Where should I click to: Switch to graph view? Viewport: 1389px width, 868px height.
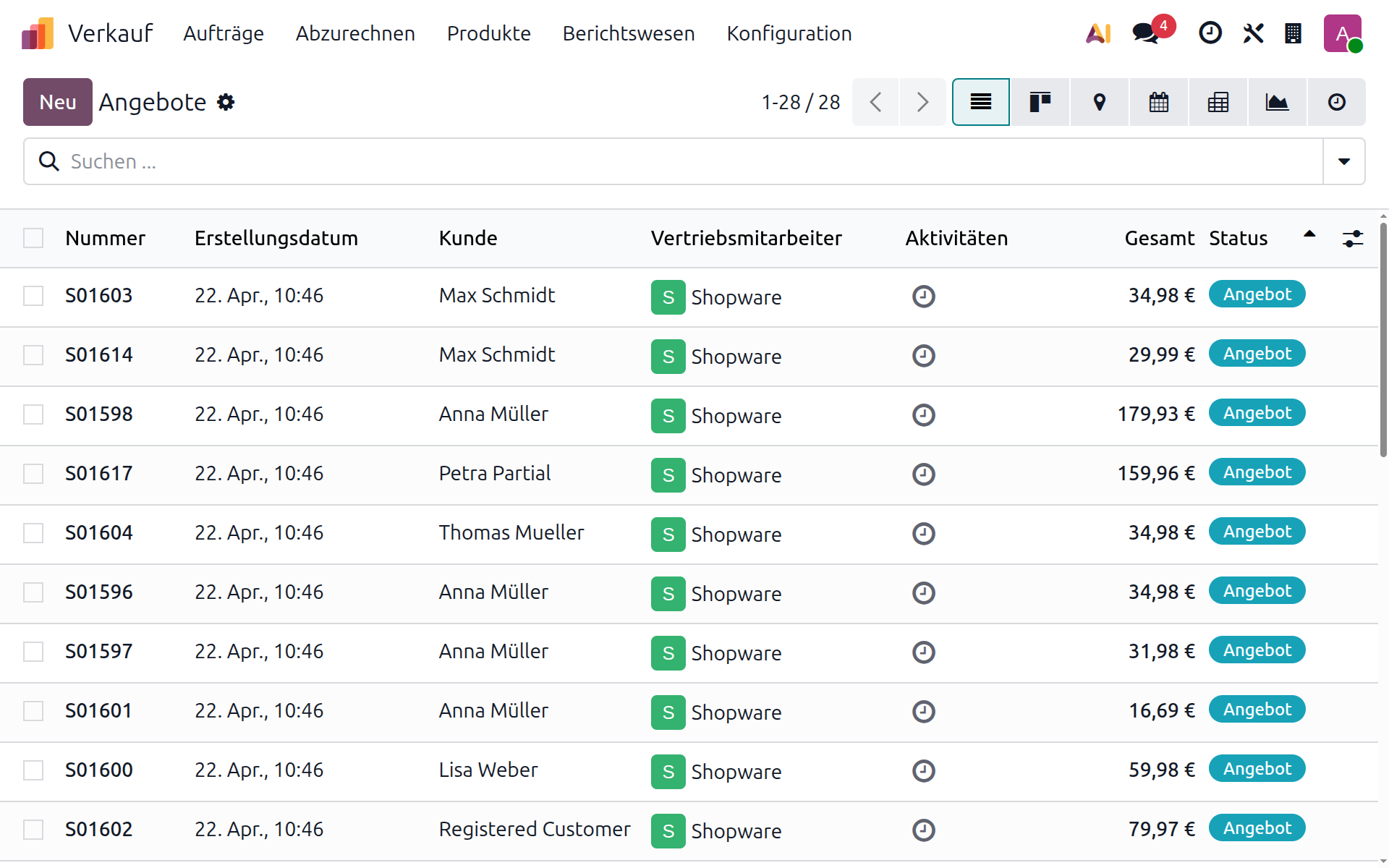(x=1278, y=102)
